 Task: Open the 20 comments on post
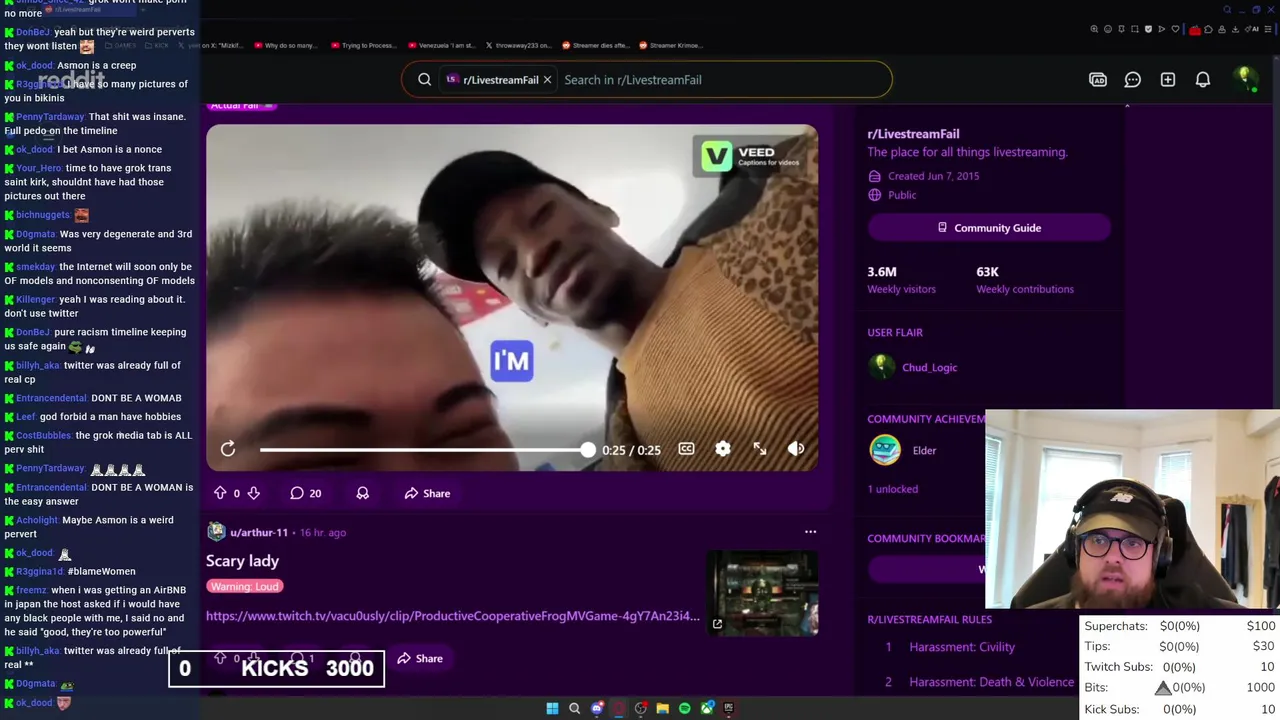tap(306, 493)
